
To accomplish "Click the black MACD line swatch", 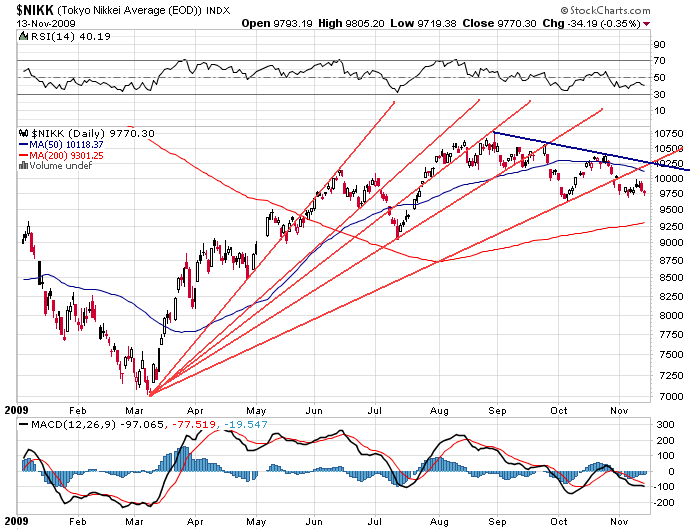I will 24,424.
